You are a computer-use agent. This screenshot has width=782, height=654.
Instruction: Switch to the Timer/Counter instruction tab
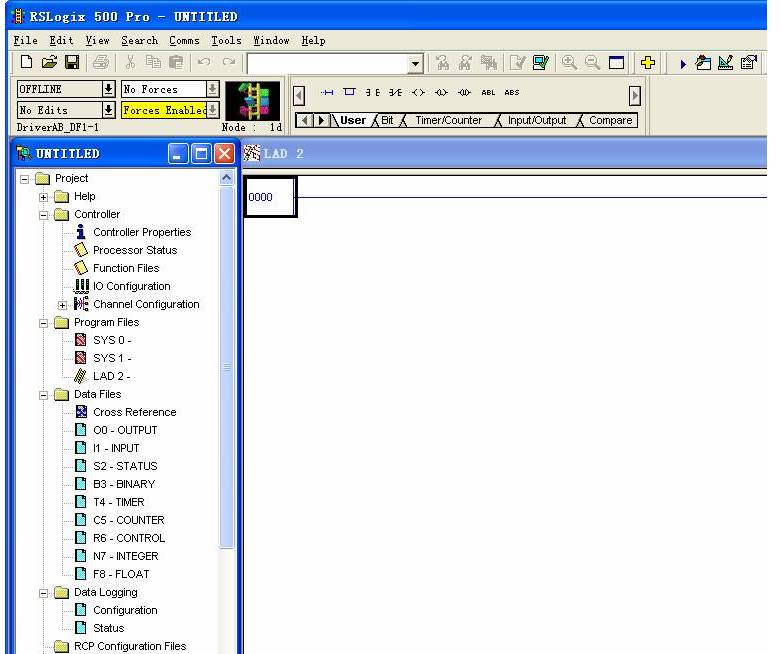(x=448, y=120)
